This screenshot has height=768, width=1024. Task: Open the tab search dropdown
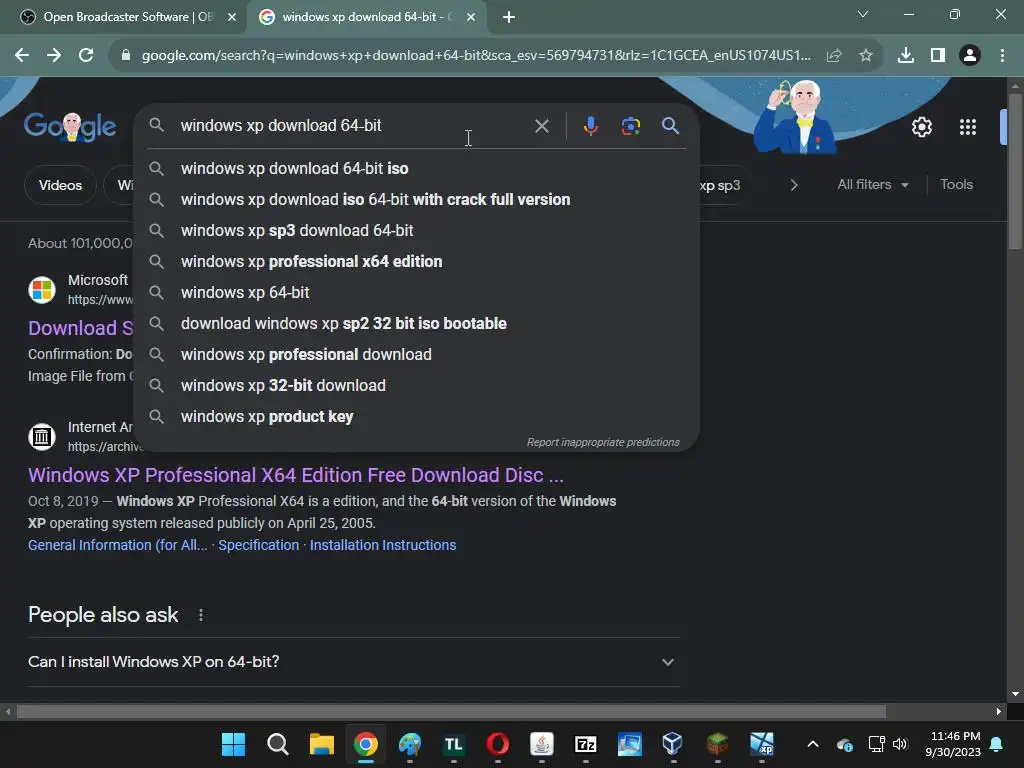[x=863, y=14]
